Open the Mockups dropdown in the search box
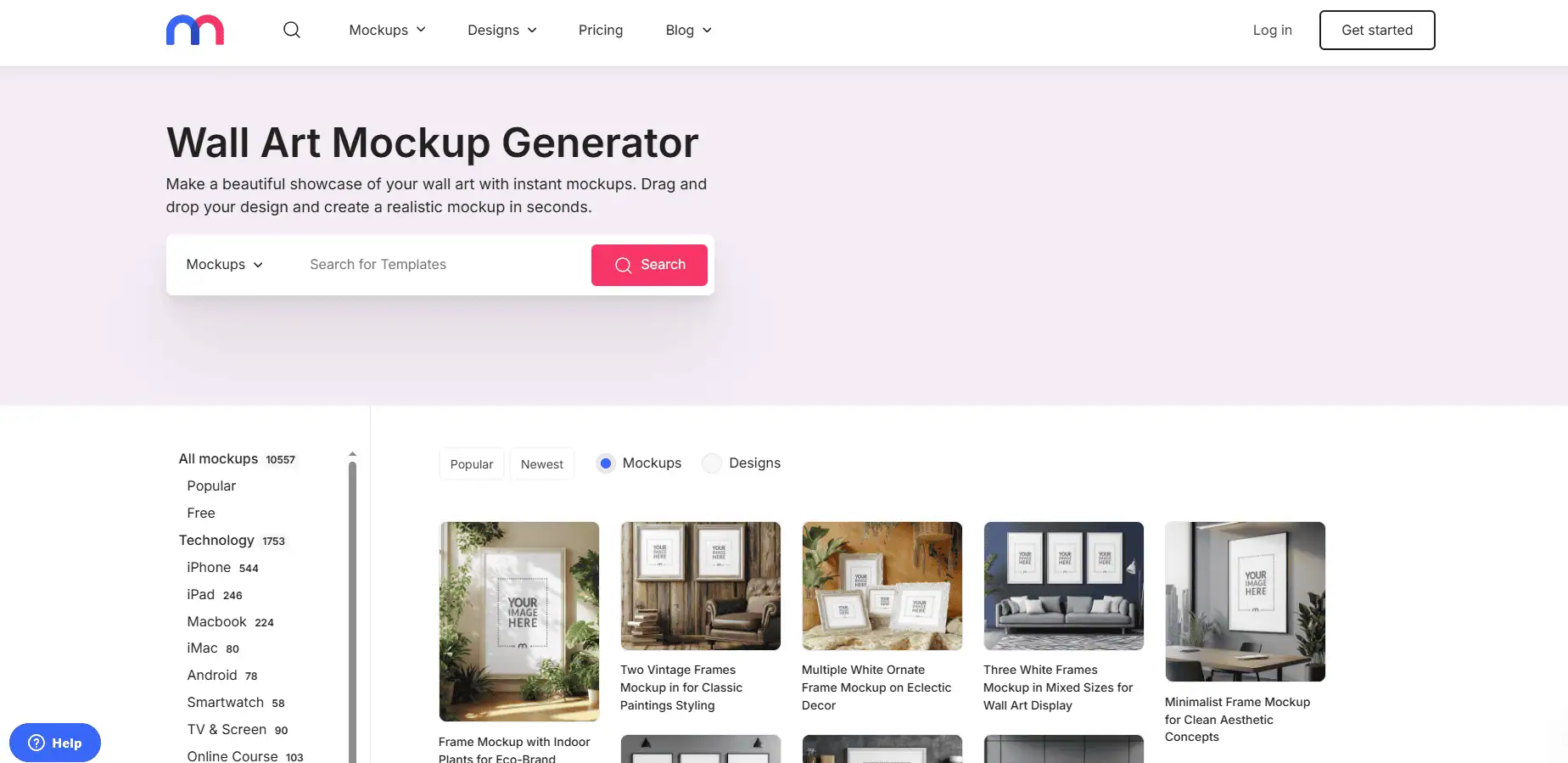This screenshot has width=1568, height=763. point(225,265)
